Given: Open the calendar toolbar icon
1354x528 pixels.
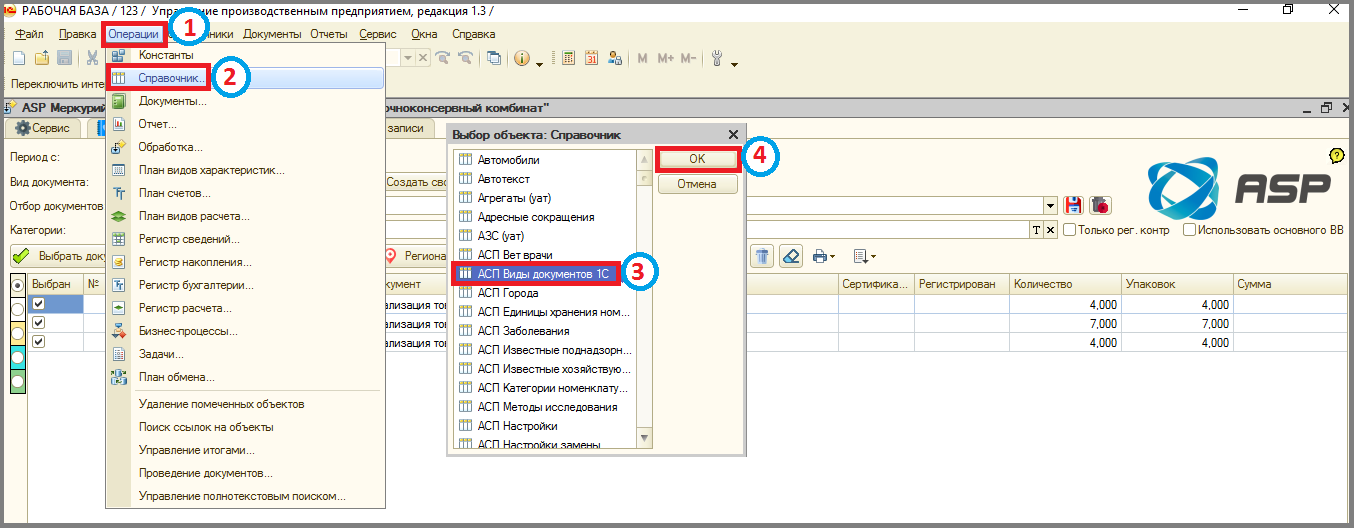Looking at the screenshot, I should point(592,58).
